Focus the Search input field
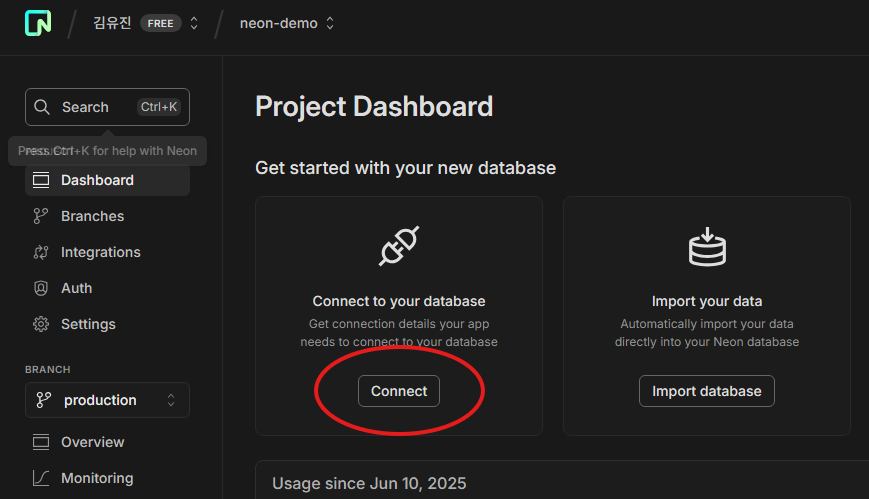Screen dimensions: 869x499 (108, 107)
